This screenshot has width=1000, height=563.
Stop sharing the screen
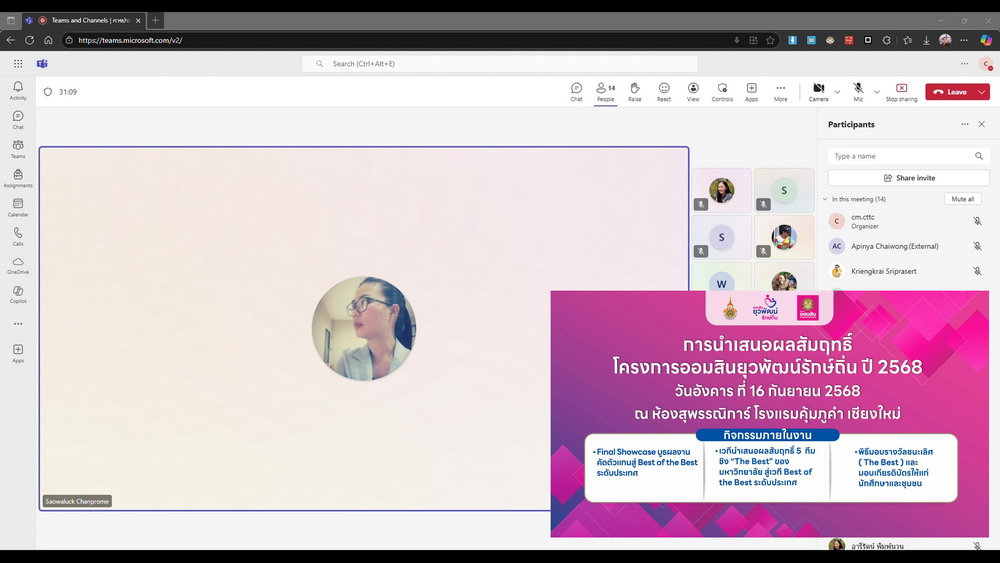[x=901, y=92]
